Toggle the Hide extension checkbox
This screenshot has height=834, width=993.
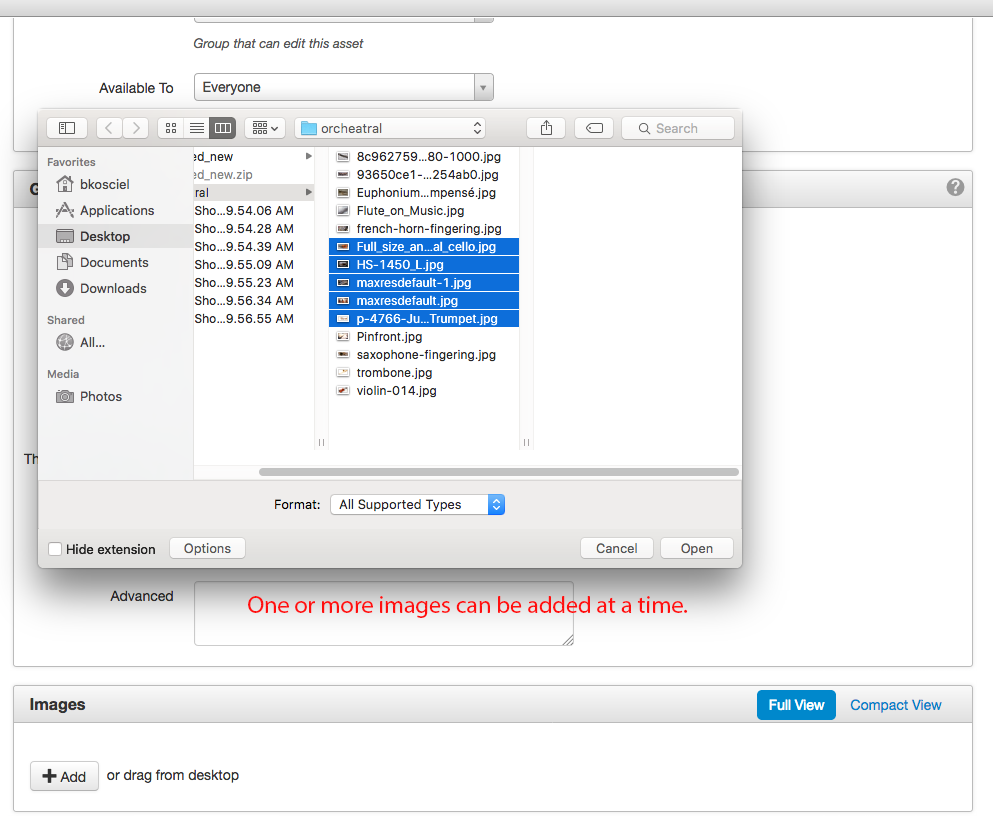coord(55,549)
